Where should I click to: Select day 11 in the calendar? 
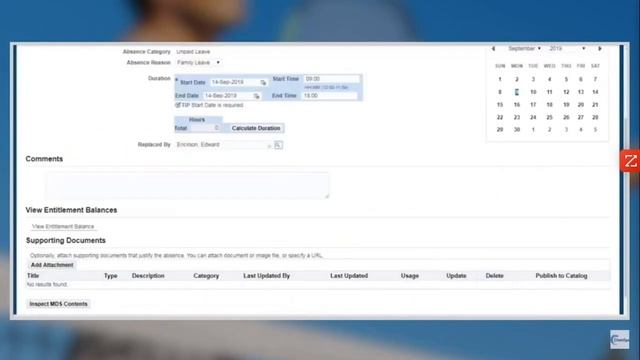pos(549,92)
